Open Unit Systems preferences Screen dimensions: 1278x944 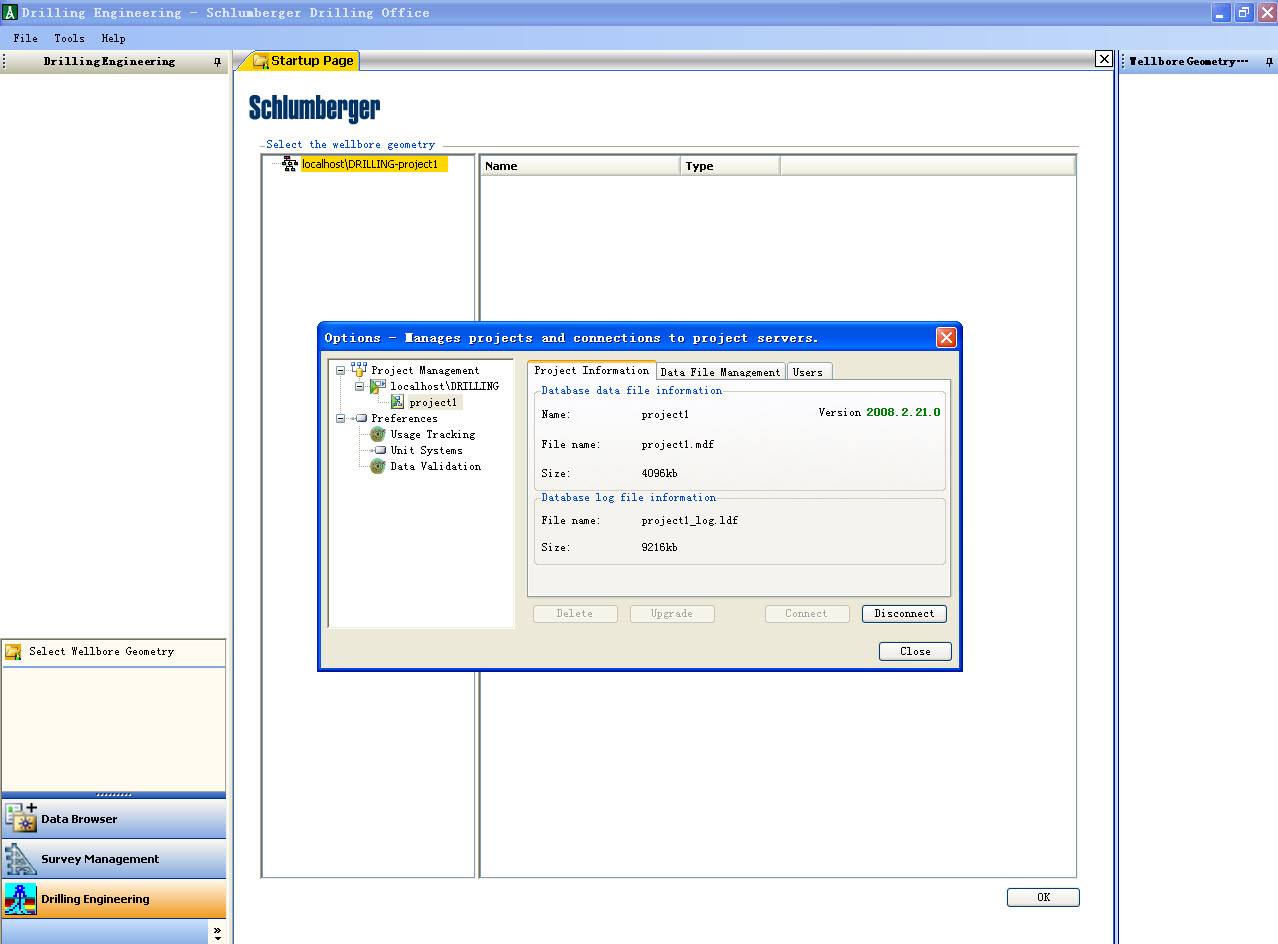pos(426,450)
